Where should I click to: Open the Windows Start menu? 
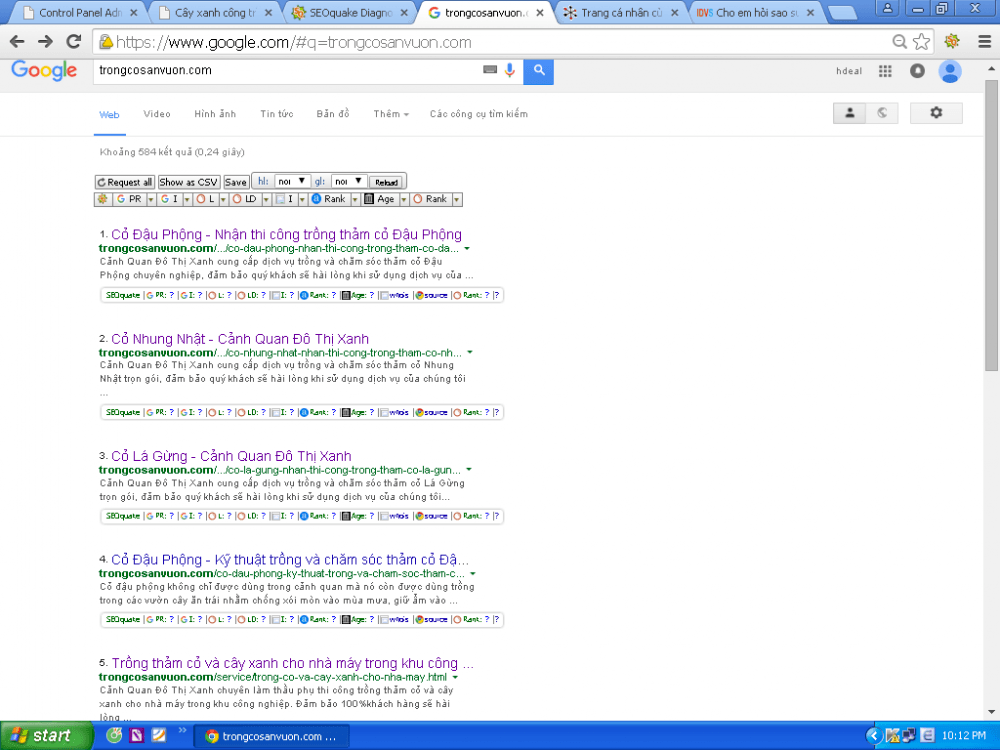pos(46,736)
